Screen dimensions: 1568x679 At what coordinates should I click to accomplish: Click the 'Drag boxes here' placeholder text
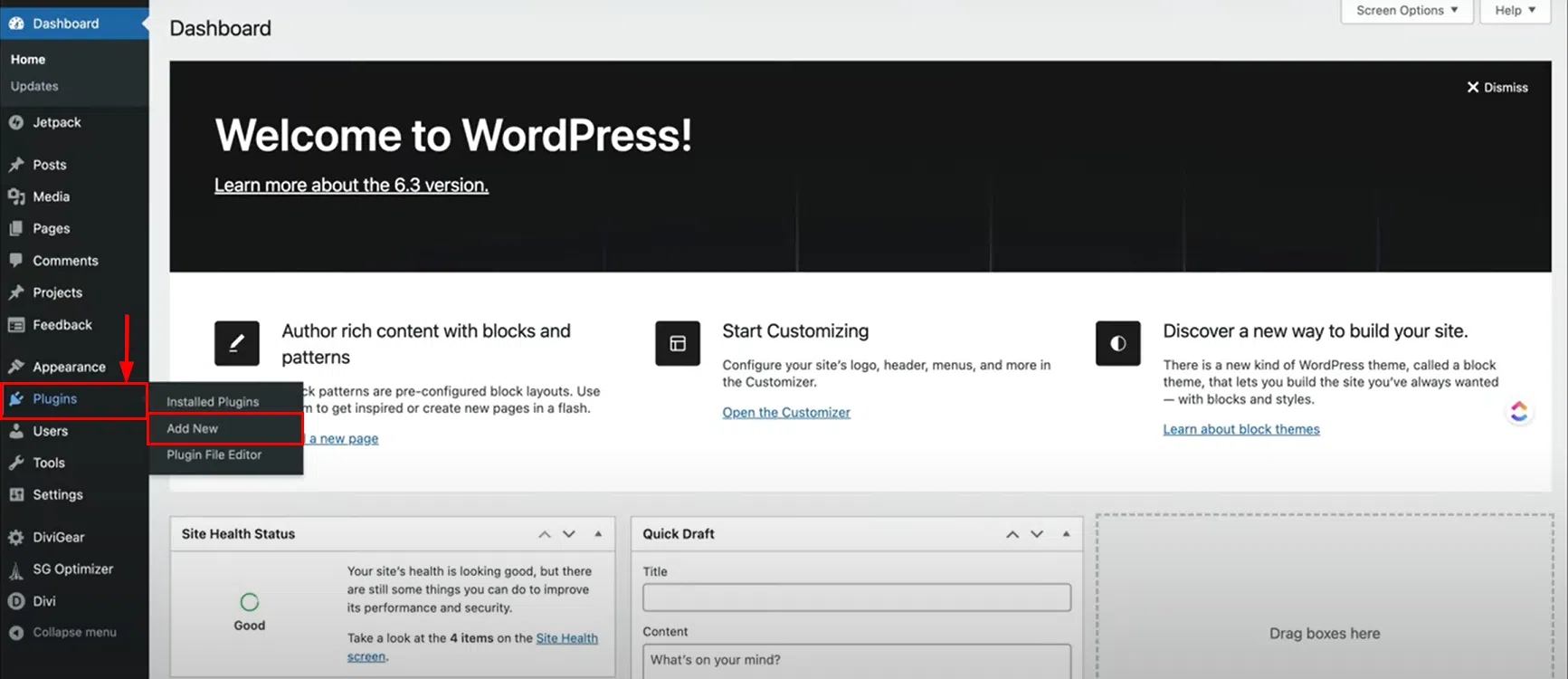1325,634
